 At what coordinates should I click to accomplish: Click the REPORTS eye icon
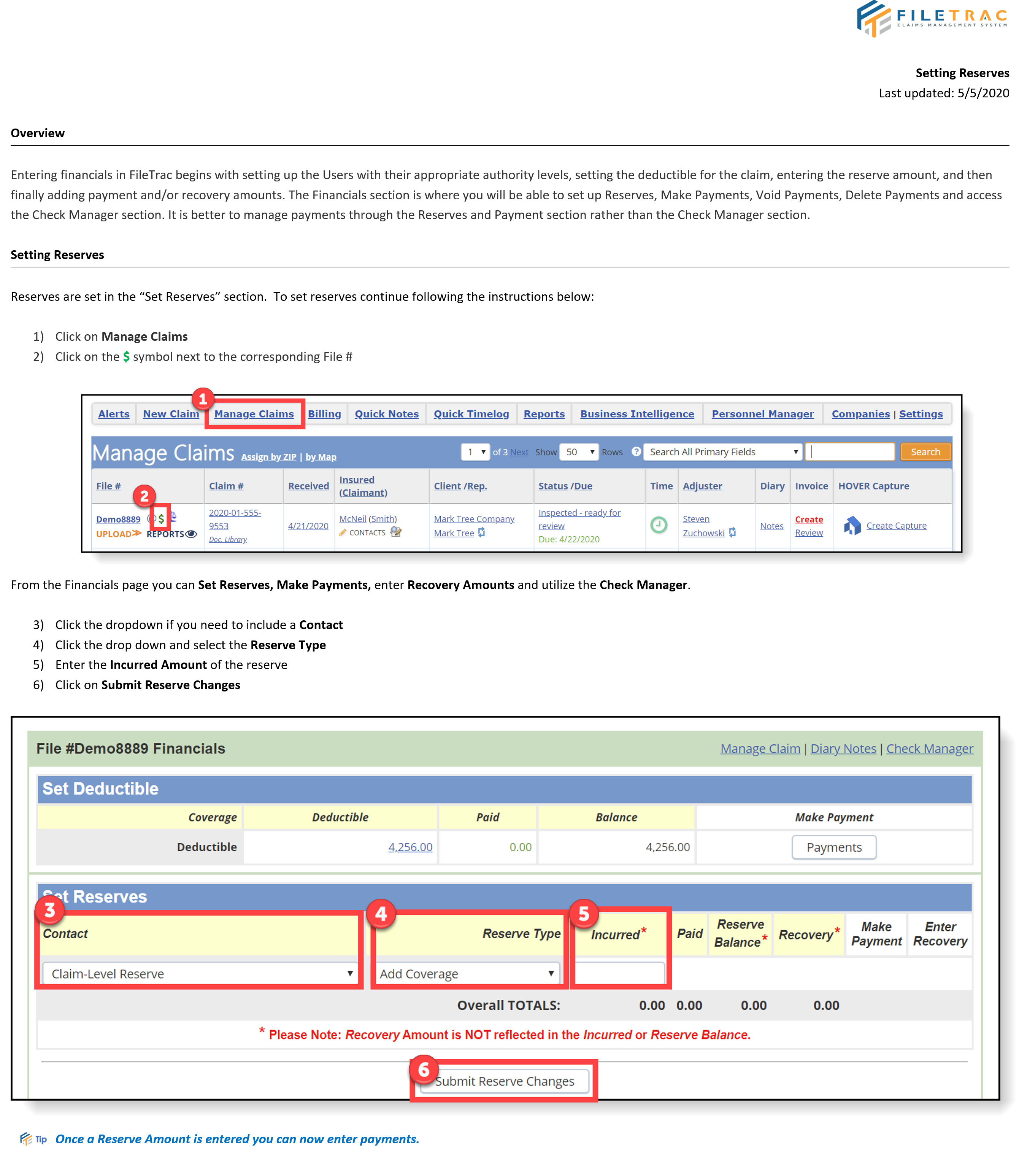click(191, 534)
